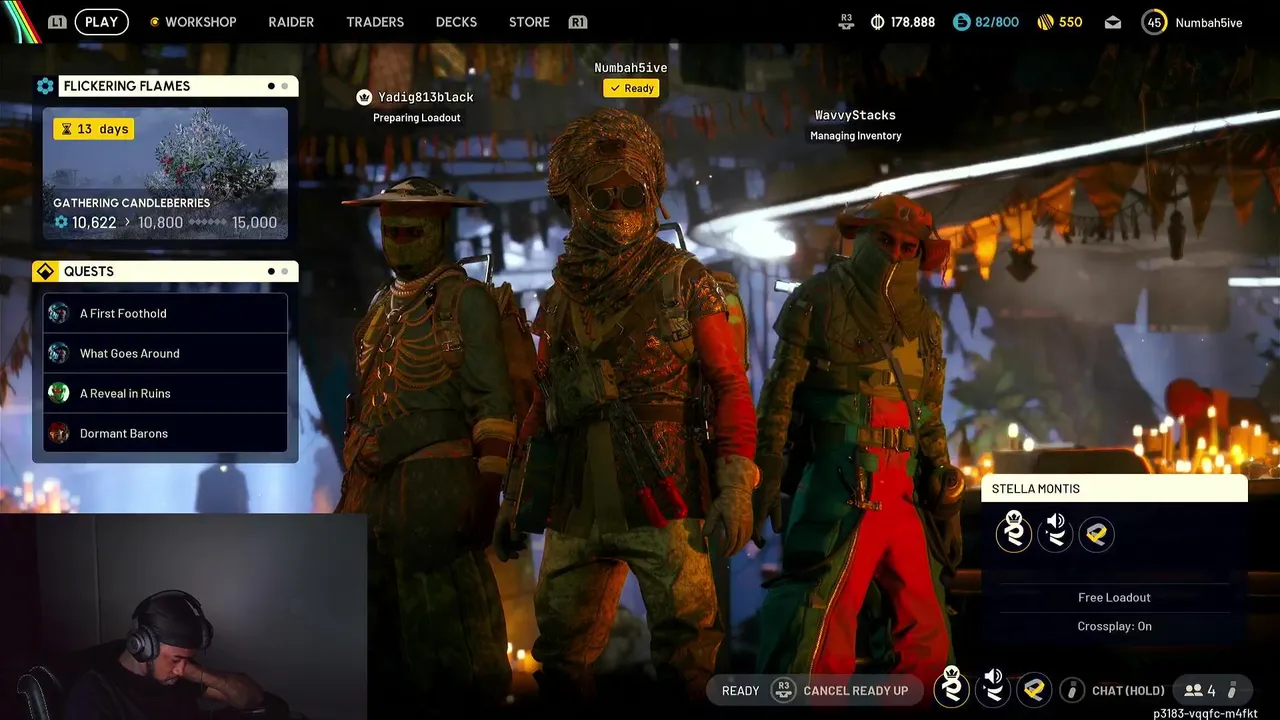Open the Dormant Barons quest

click(165, 433)
